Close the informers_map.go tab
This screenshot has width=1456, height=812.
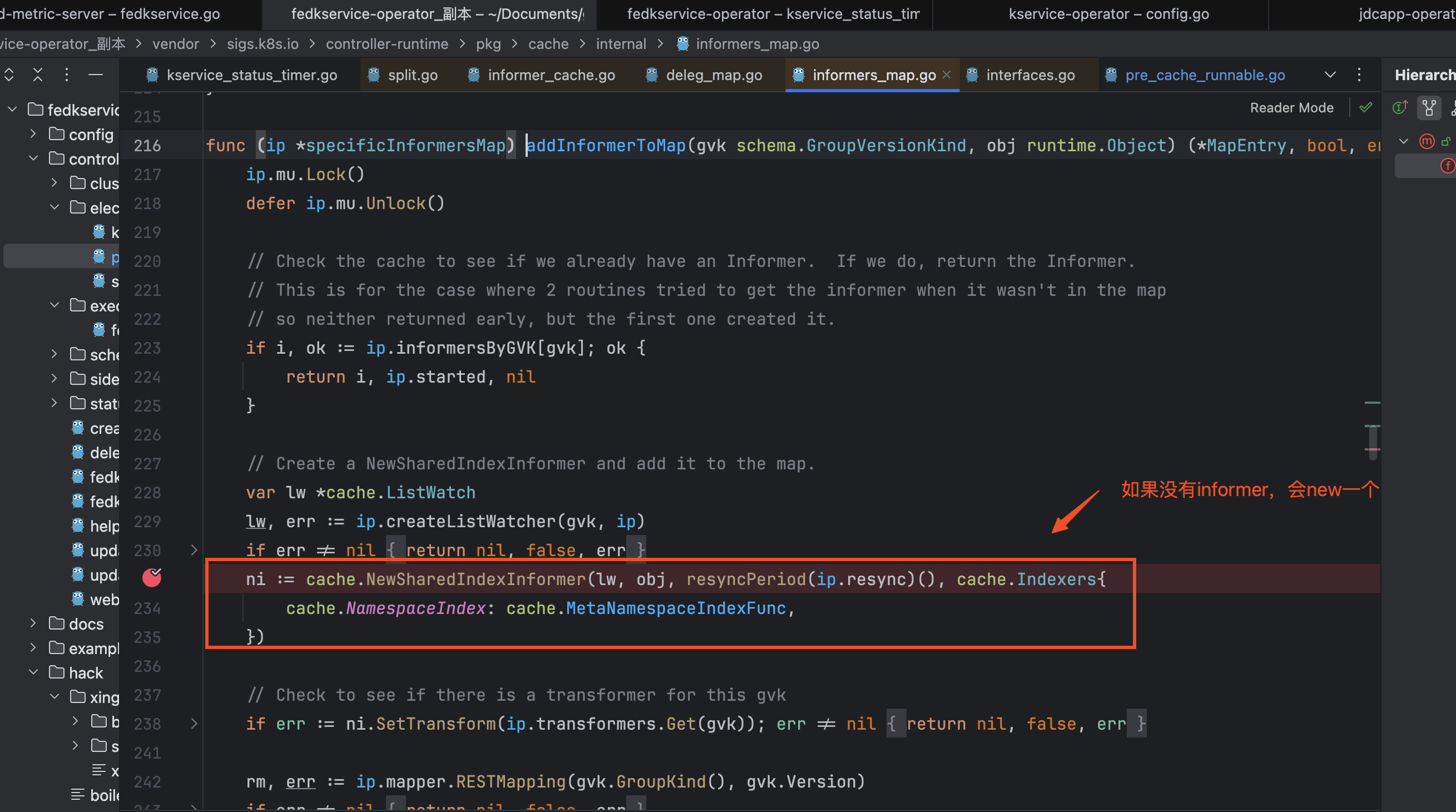coord(947,75)
